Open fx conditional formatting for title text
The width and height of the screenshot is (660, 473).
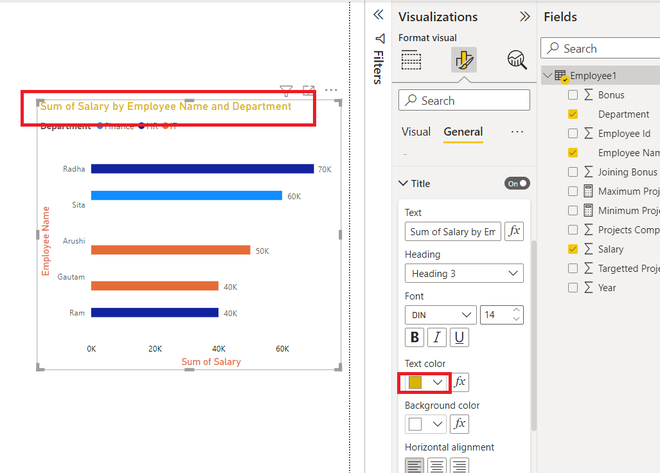point(514,231)
